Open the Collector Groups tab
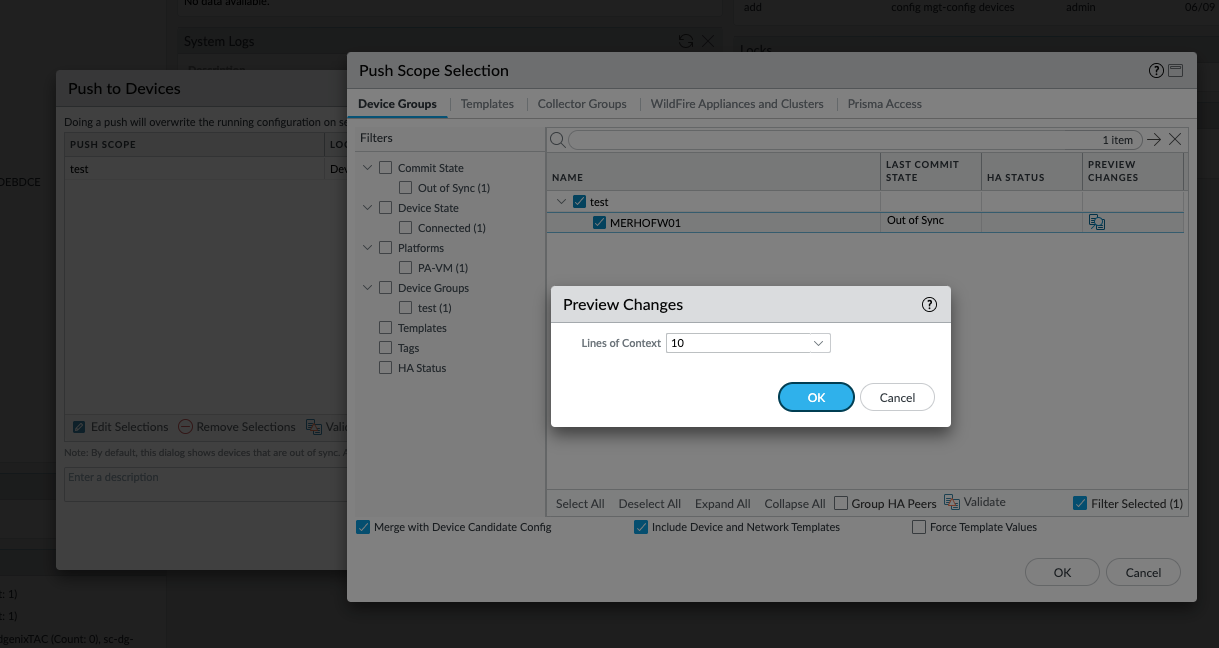 click(582, 104)
